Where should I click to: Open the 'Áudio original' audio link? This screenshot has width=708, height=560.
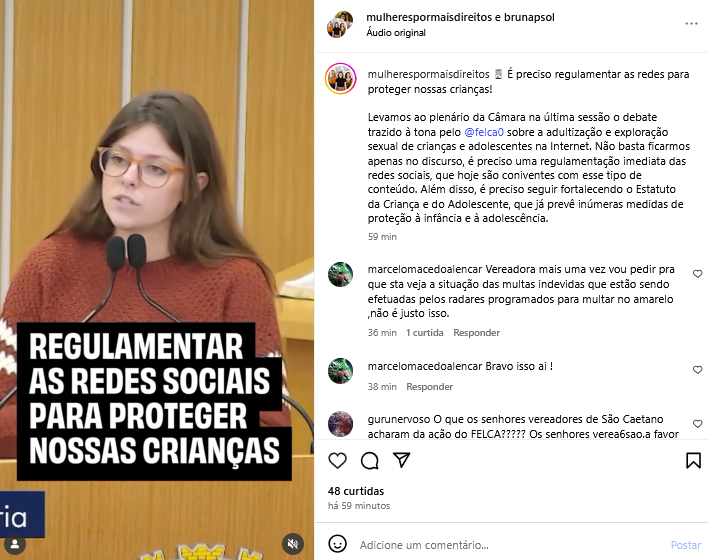coord(396,33)
